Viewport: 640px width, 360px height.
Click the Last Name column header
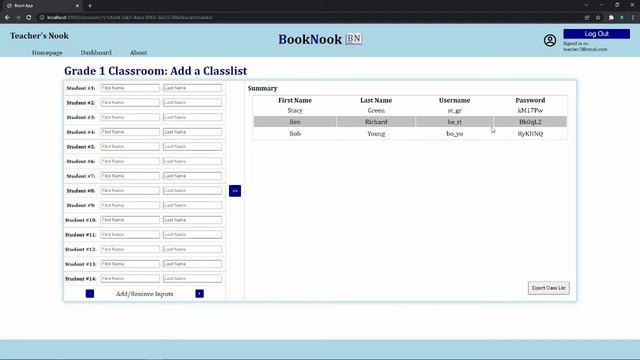(x=376, y=100)
